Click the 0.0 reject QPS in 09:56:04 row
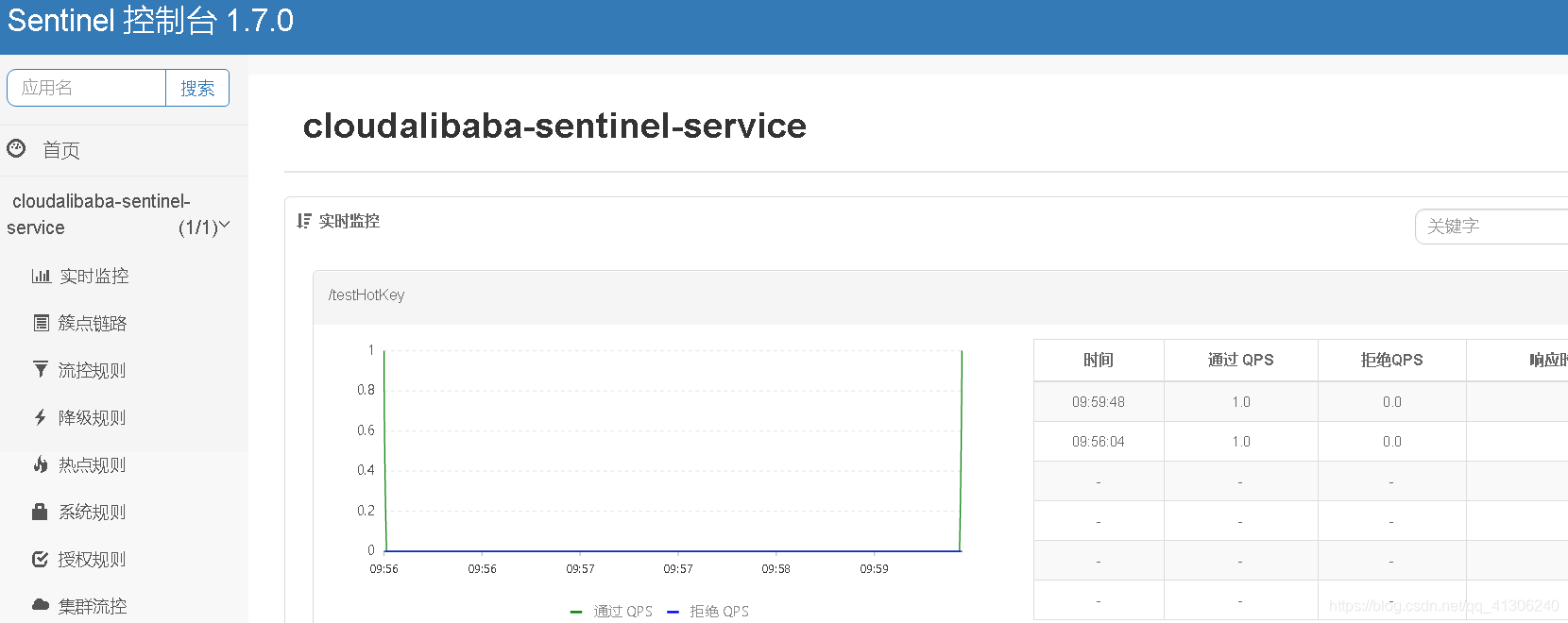 tap(1391, 442)
